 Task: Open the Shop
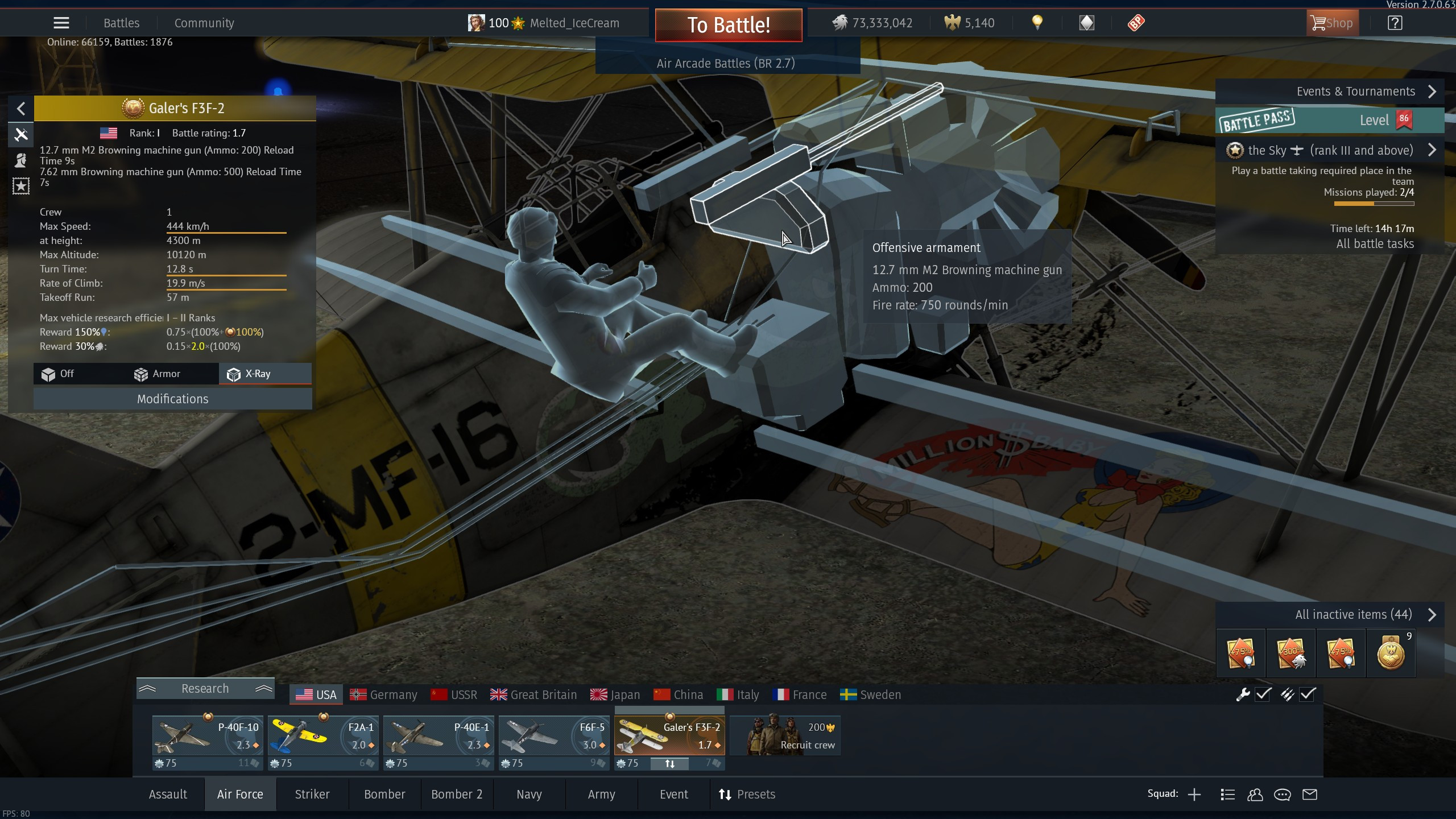coord(1332,23)
